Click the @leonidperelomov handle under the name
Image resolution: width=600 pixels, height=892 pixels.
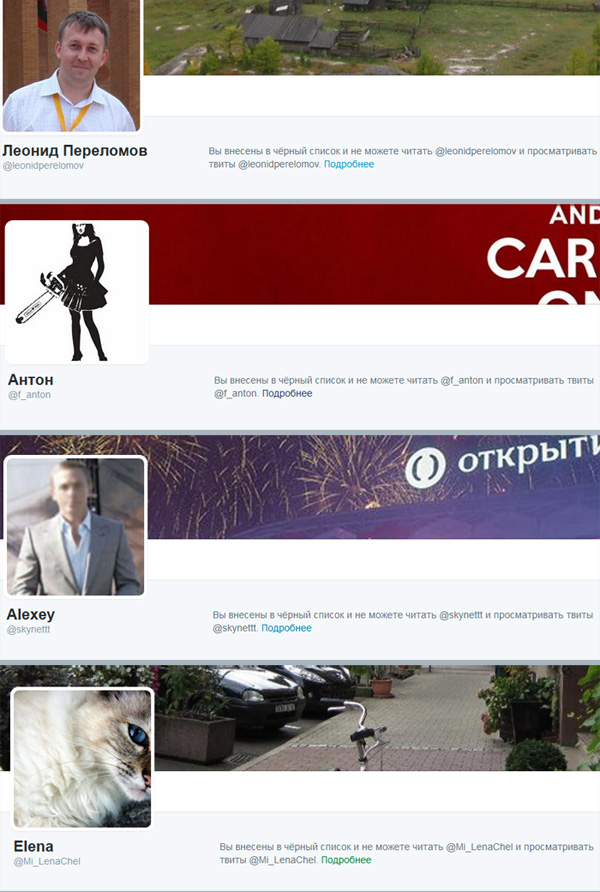point(43,165)
